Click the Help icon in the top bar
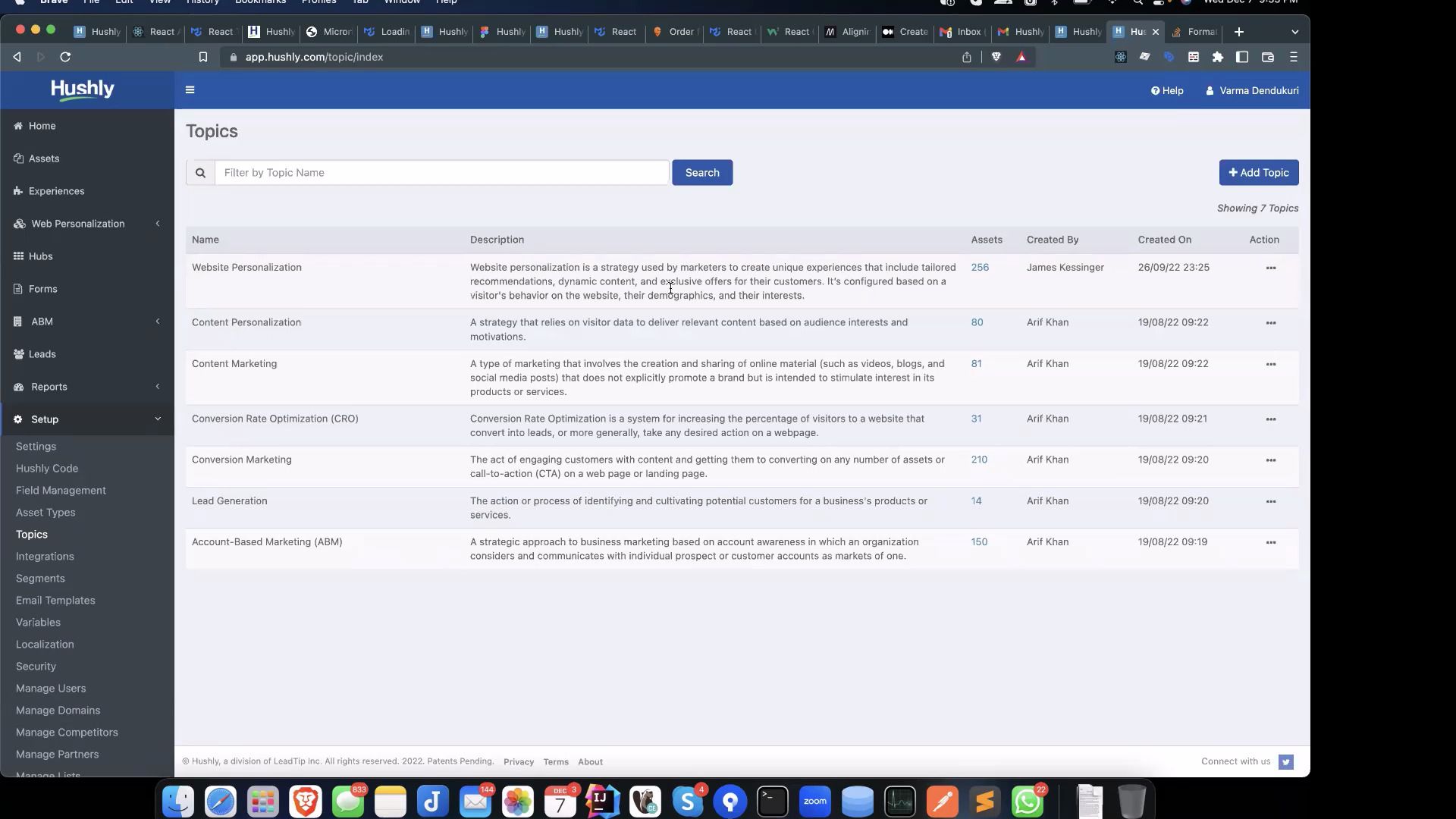The image size is (1456, 819). (x=1156, y=90)
